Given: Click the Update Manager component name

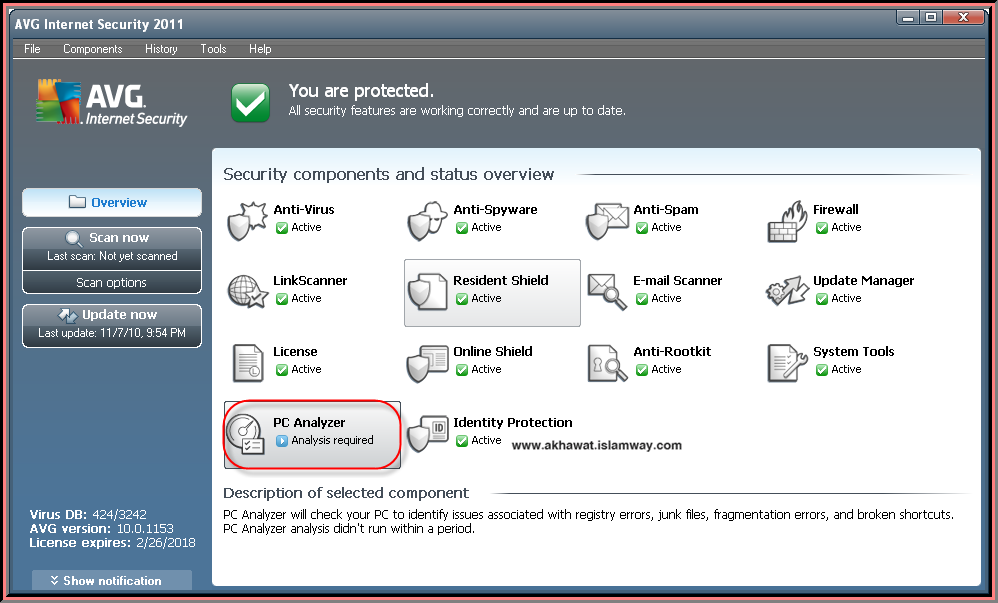Looking at the screenshot, I should pos(864,280).
